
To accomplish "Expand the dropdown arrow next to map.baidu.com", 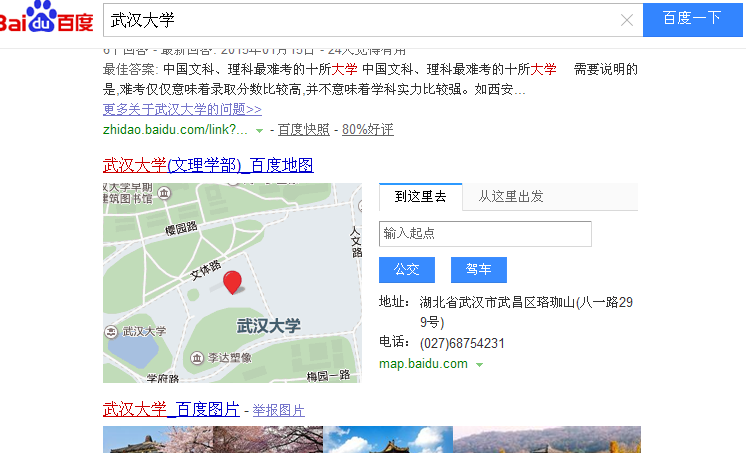I will click(x=479, y=365).
